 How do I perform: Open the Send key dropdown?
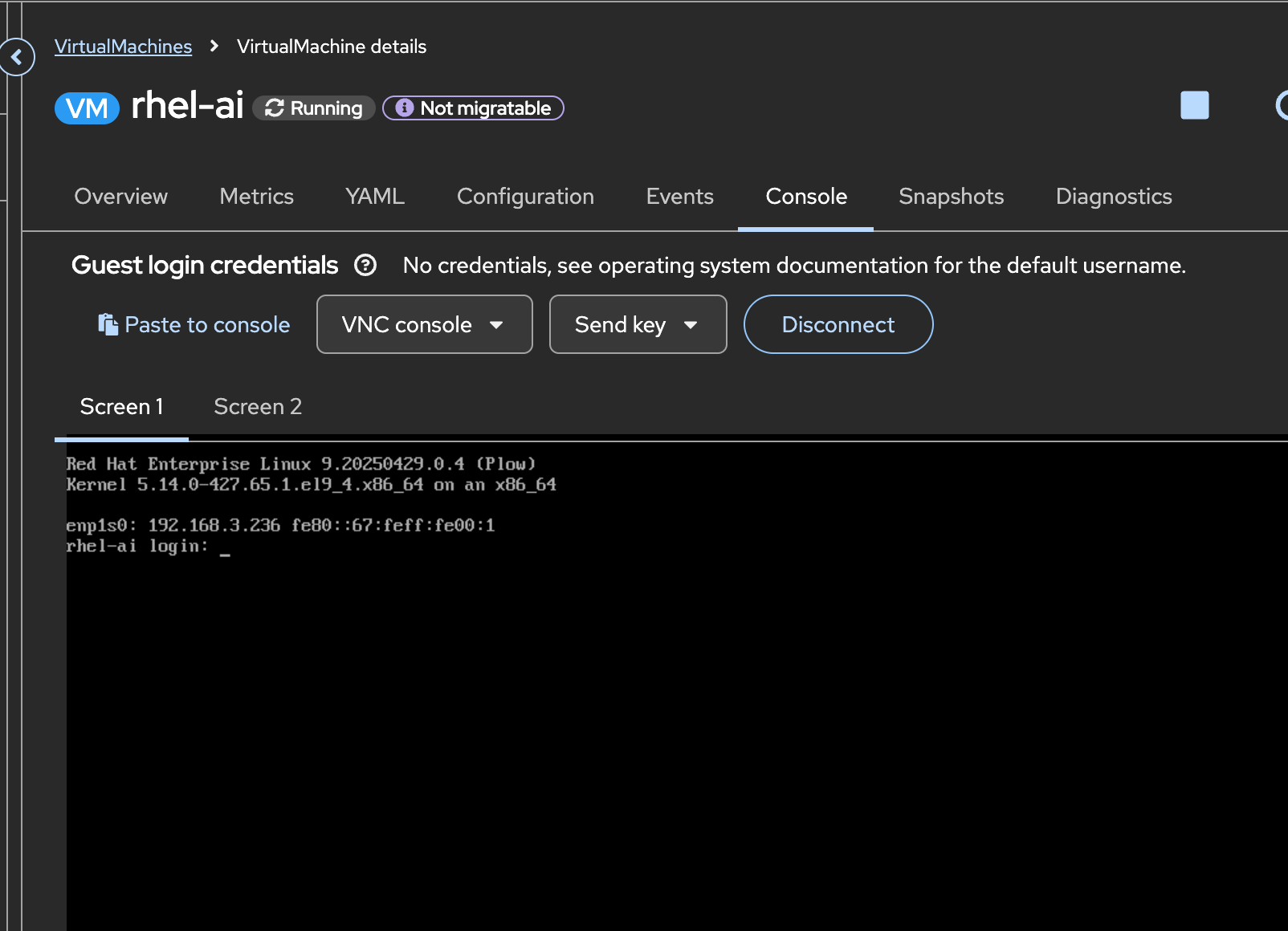click(638, 324)
